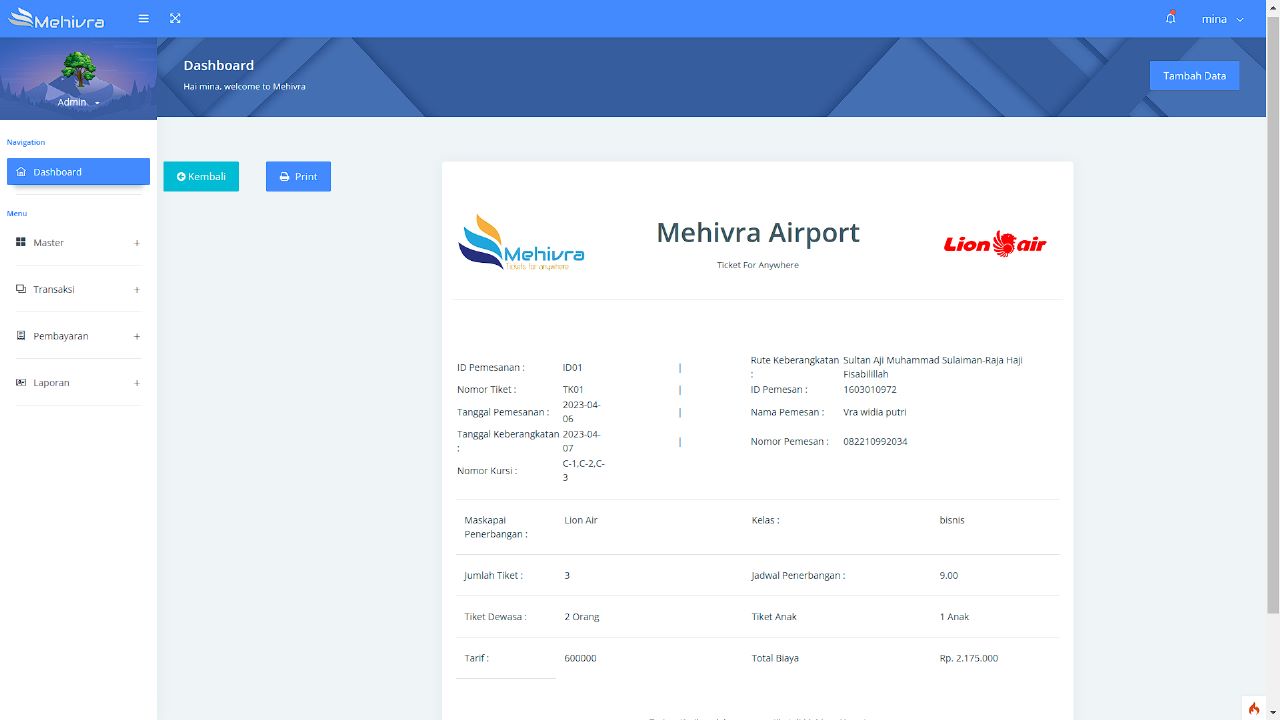Screen dimensions: 1280x720
Task: Open the notifications bell icon
Action: pyautogui.click(x=1170, y=18)
